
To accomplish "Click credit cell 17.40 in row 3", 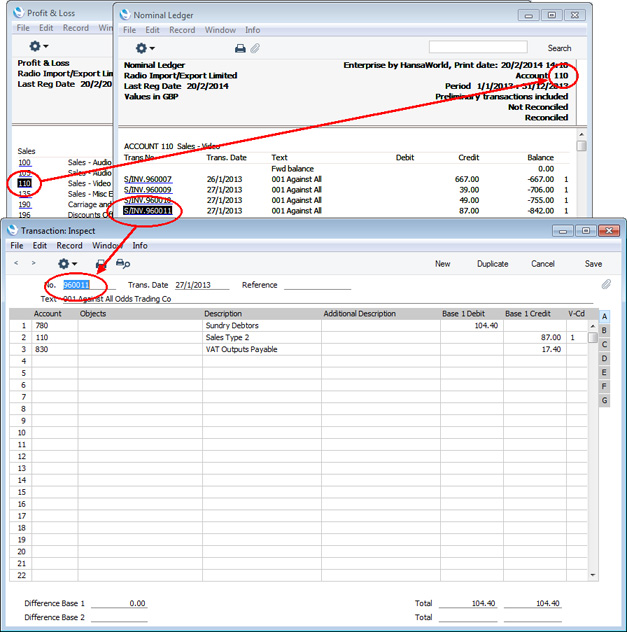I will (535, 349).
